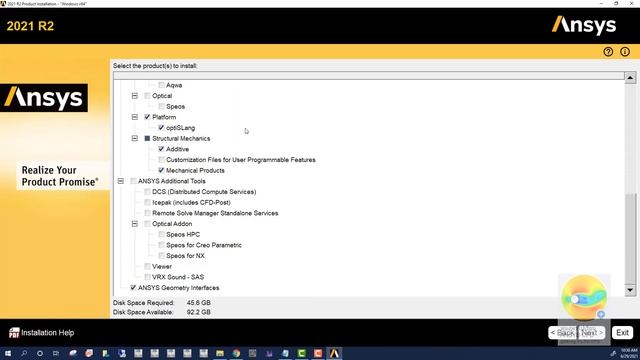Select the Structural Mechanics label
The height and width of the screenshot is (360, 640).
(181, 138)
